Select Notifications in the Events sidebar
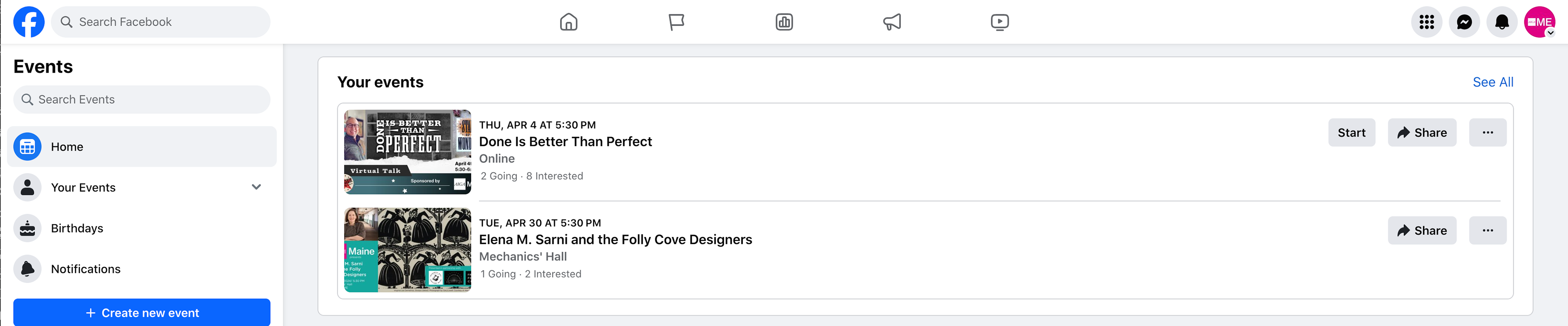The height and width of the screenshot is (326, 1568). tap(142, 269)
